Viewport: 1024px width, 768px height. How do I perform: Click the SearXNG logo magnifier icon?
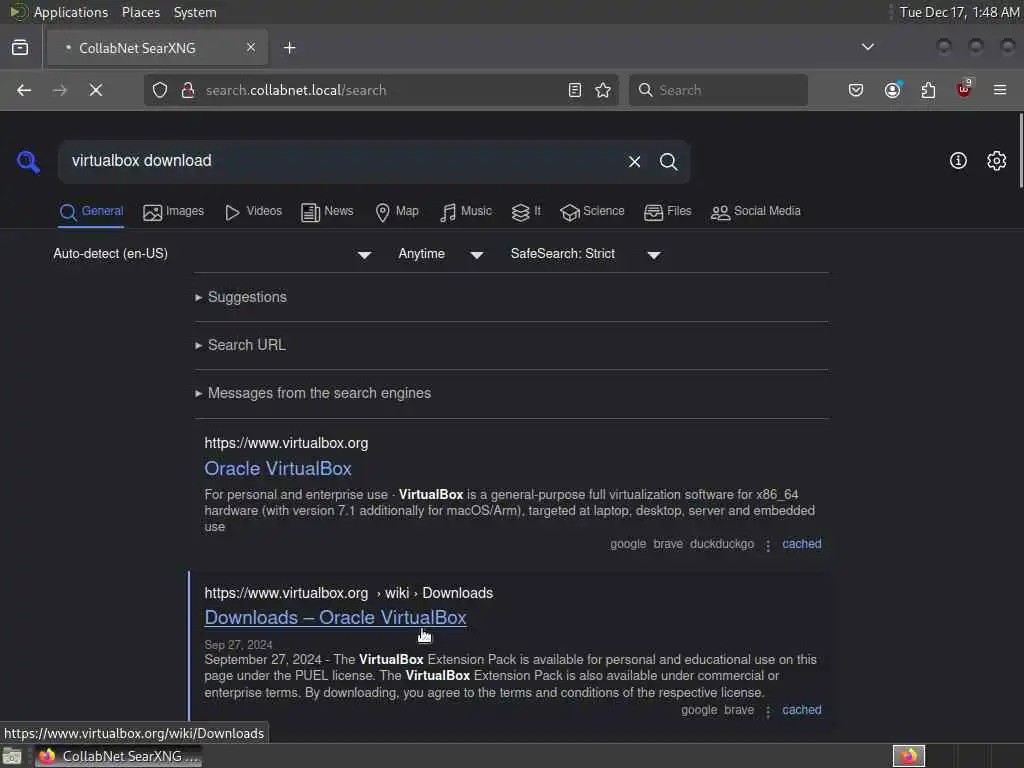[x=28, y=161]
